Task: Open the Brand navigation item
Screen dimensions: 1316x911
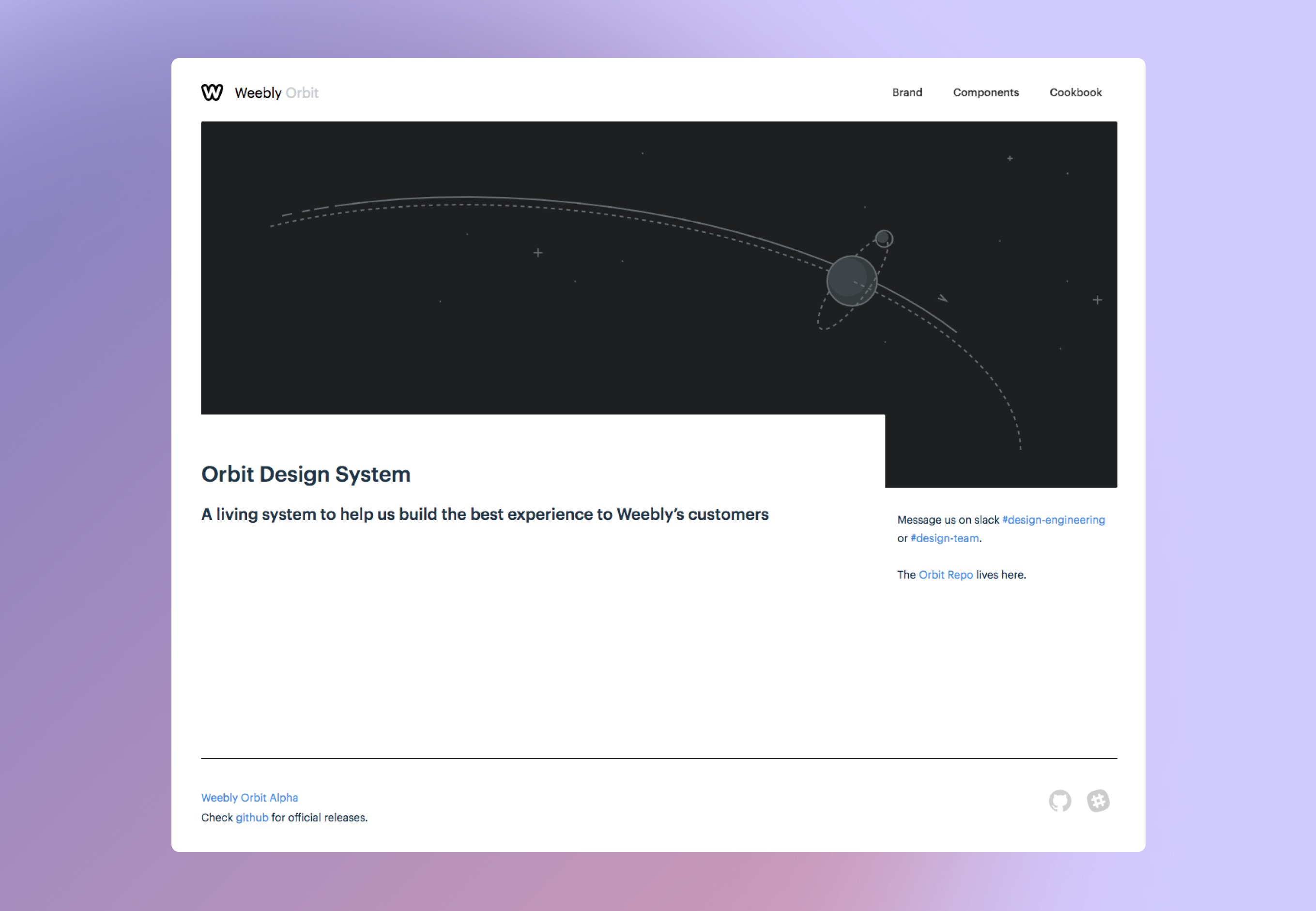Action: 907,92
